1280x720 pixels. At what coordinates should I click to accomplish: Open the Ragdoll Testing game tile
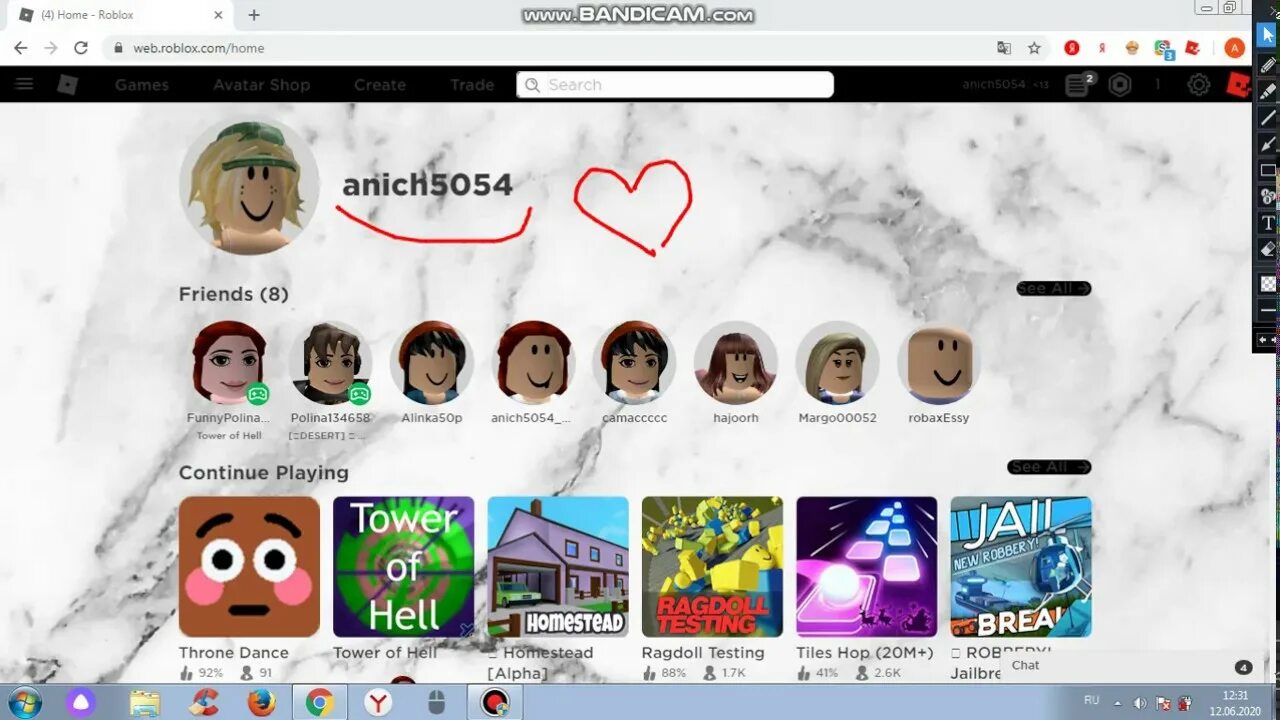pos(712,567)
